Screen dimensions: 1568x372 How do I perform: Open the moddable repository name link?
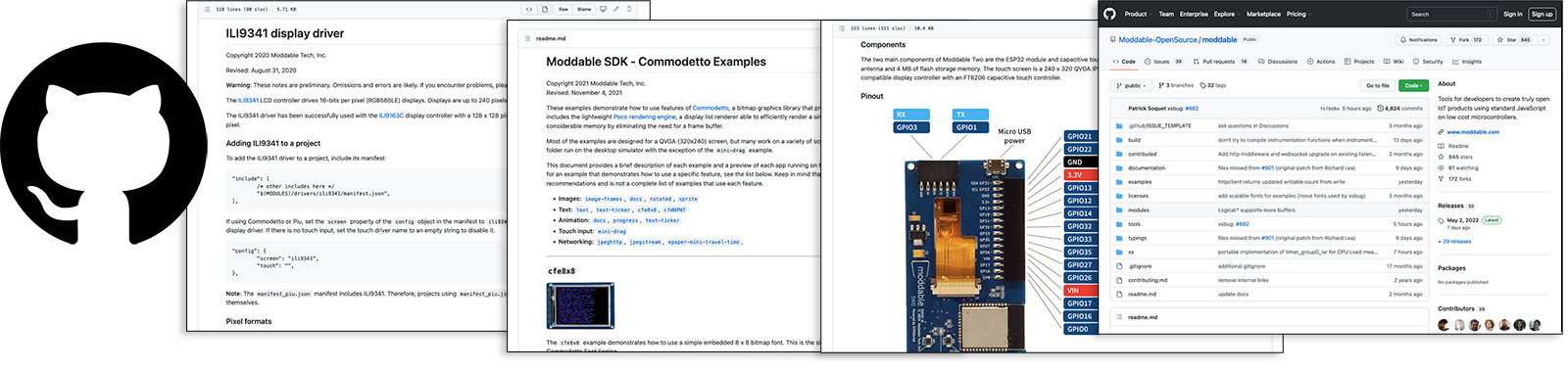tap(1219, 40)
